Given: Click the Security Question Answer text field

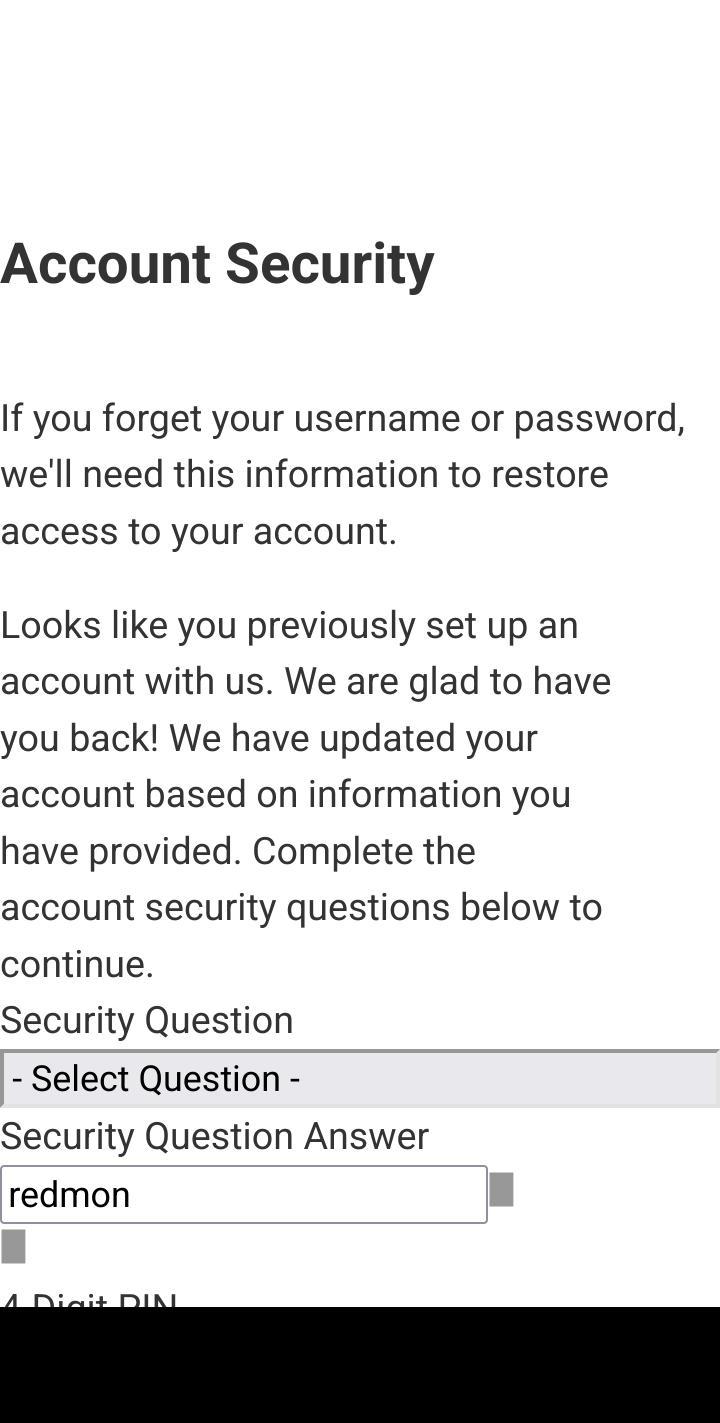Looking at the screenshot, I should pyautogui.click(x=243, y=1194).
